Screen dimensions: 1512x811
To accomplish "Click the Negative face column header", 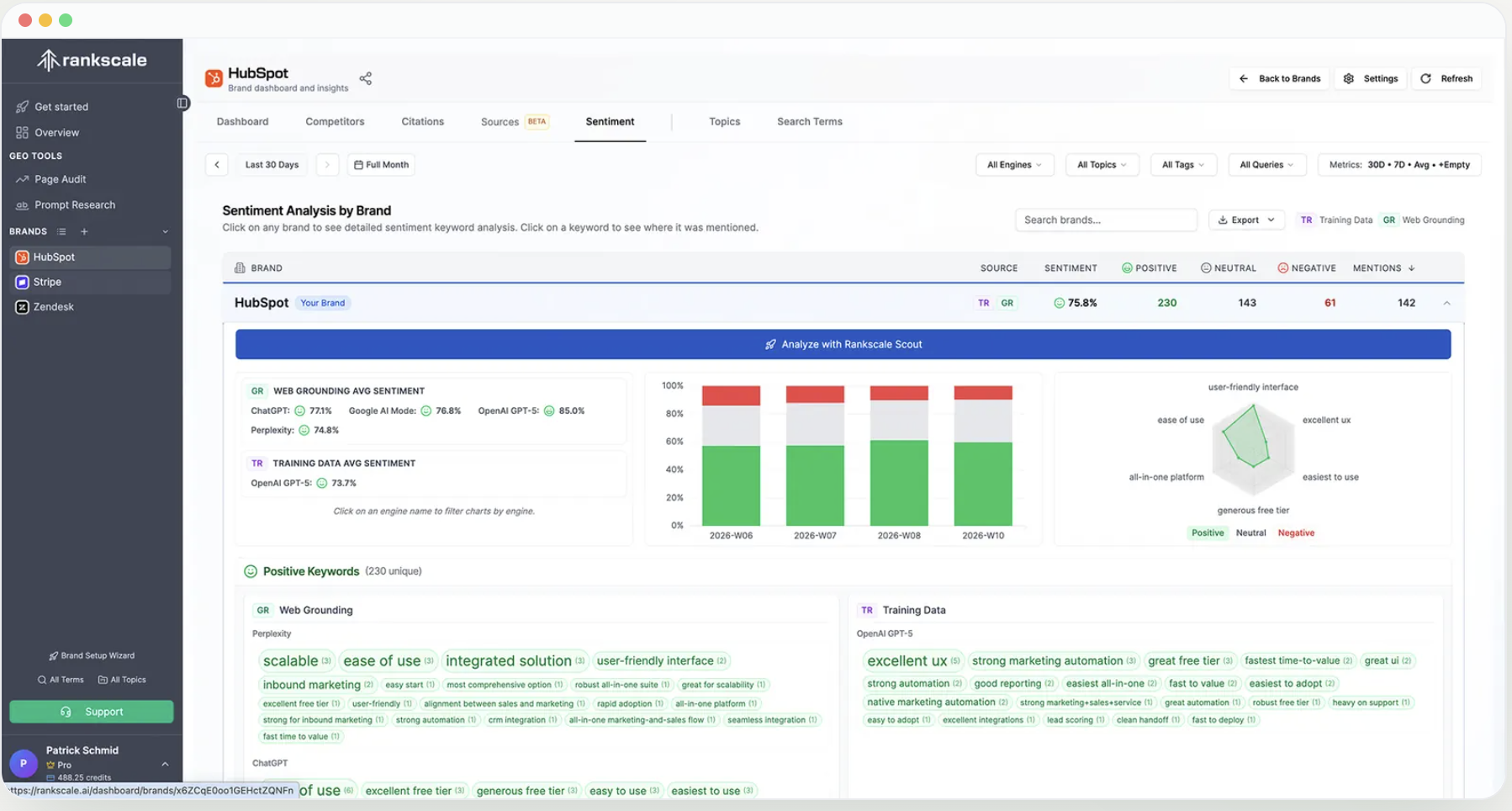I will tap(1307, 268).
